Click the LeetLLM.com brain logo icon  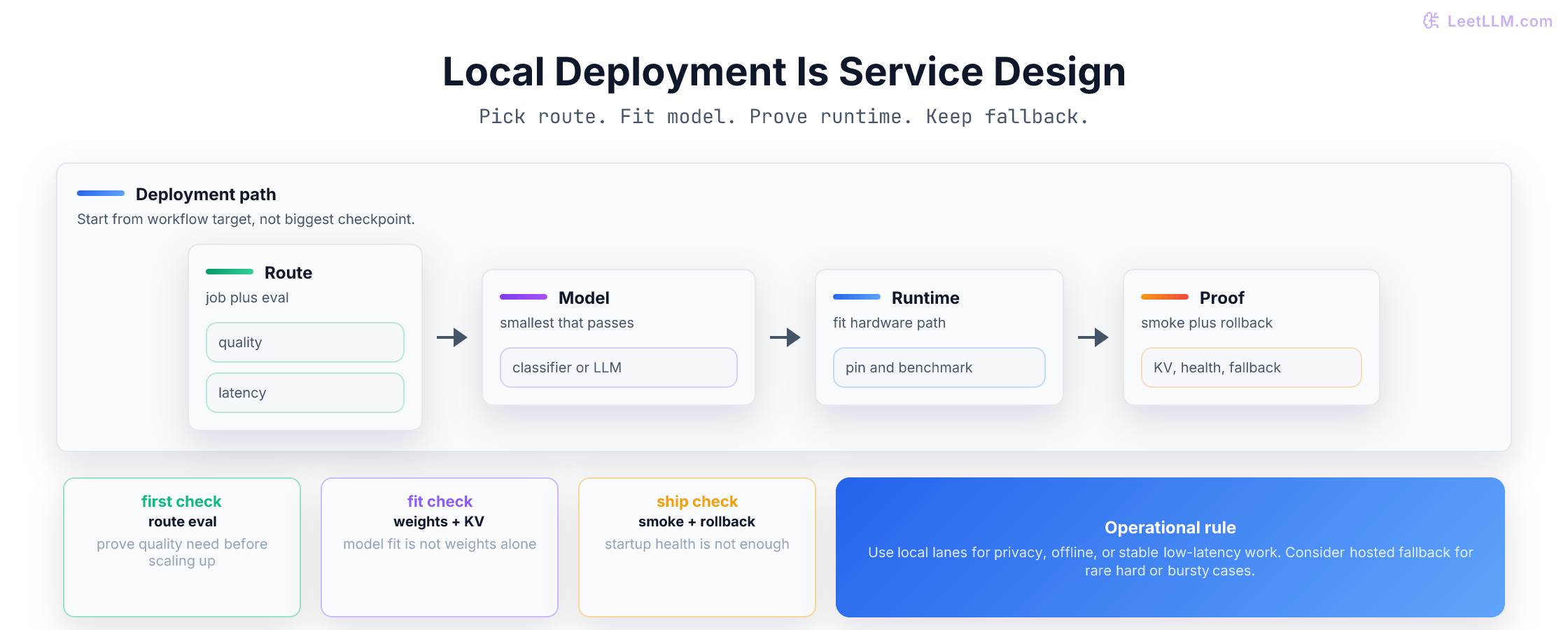coord(1431,21)
